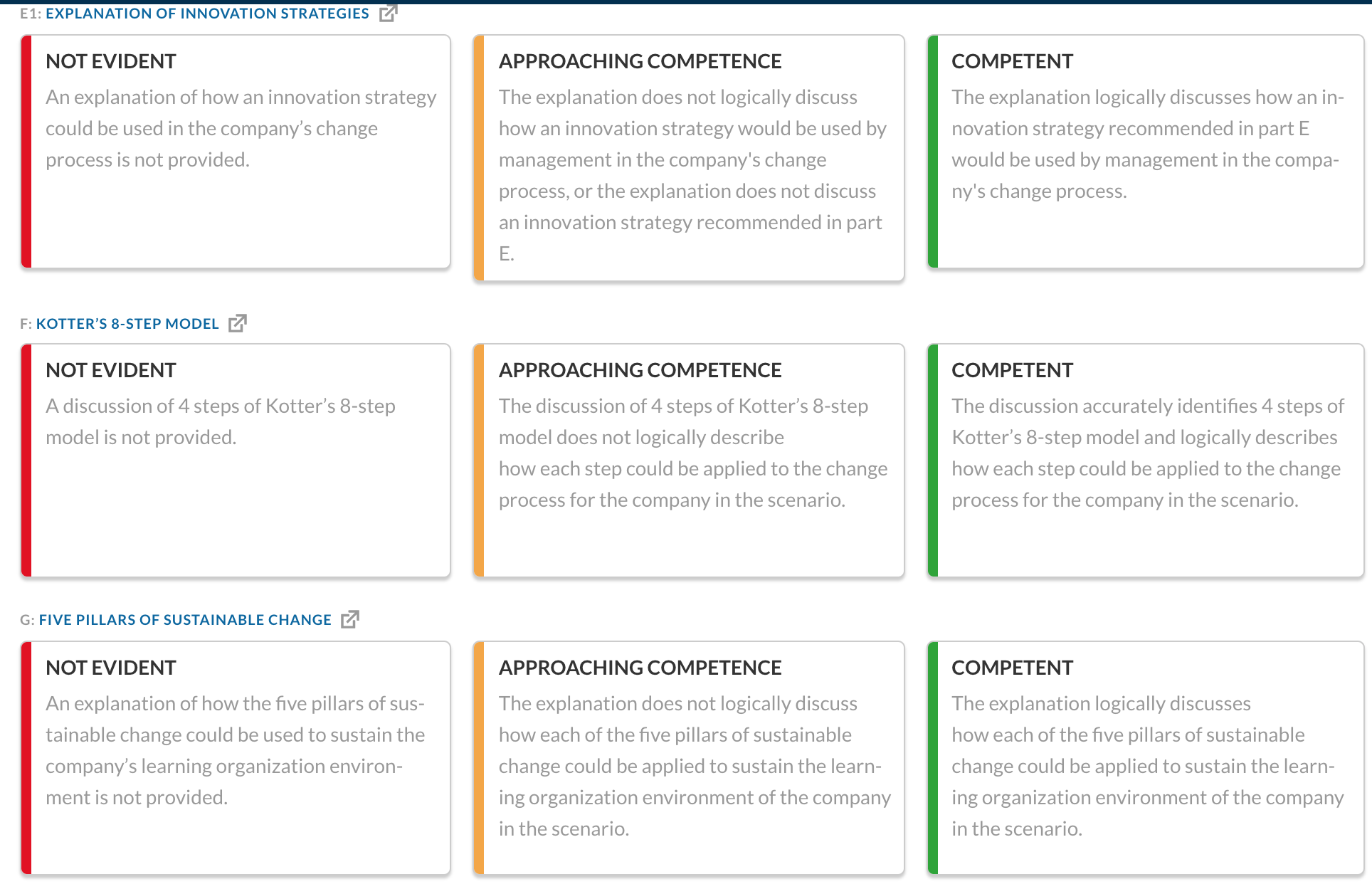This screenshot has width=1372, height=884.
Task: Open external link icon beside Explanation of Innovation Strategies
Action: 388,13
